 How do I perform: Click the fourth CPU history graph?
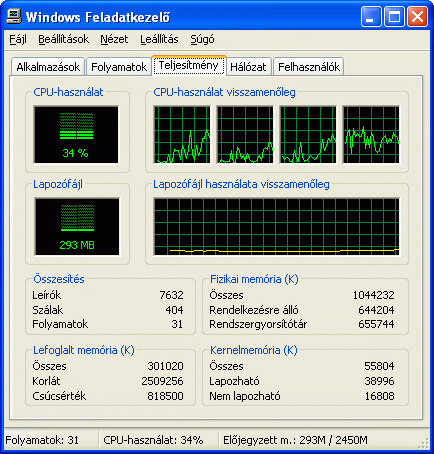click(371, 135)
